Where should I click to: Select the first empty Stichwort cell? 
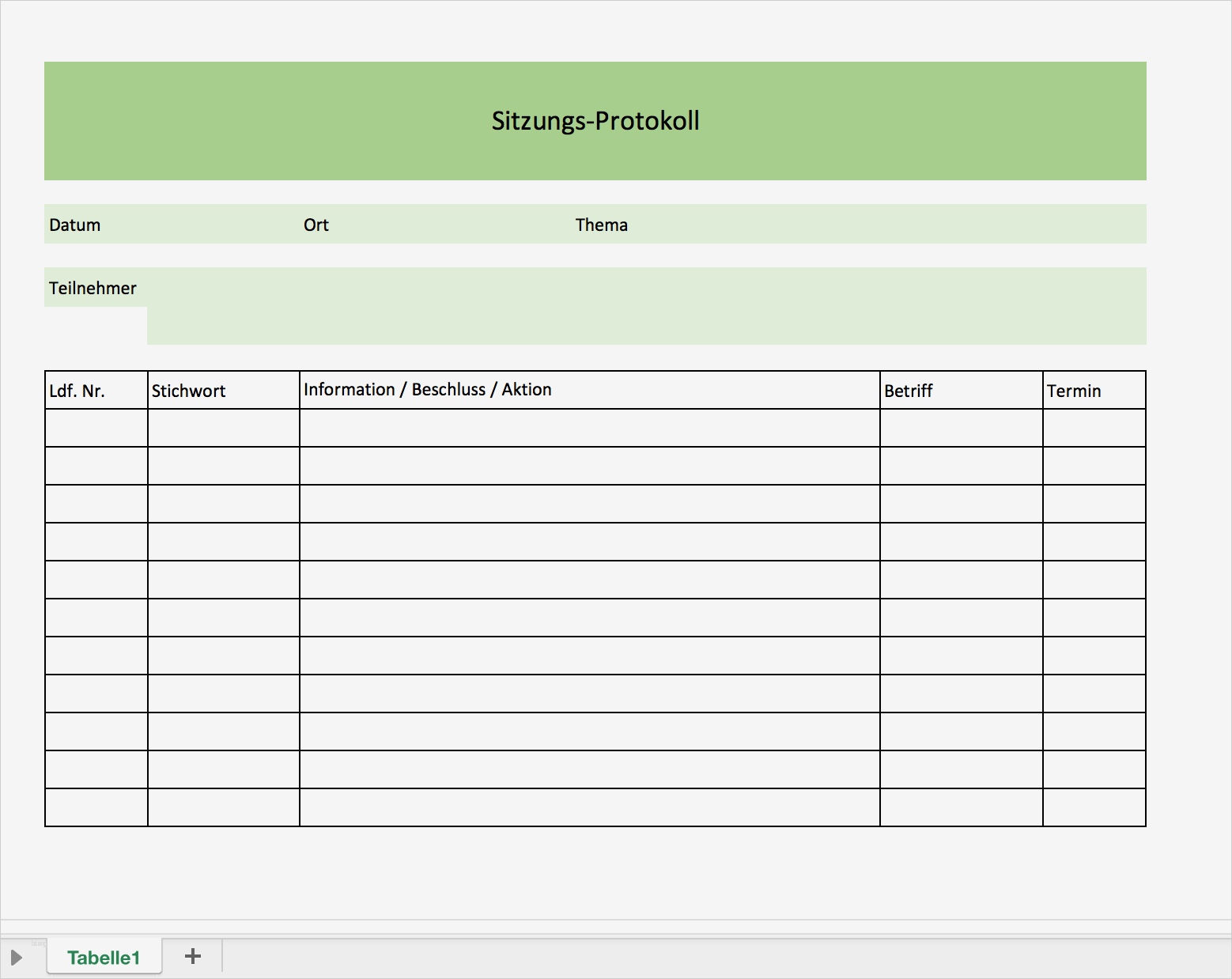pos(222,427)
